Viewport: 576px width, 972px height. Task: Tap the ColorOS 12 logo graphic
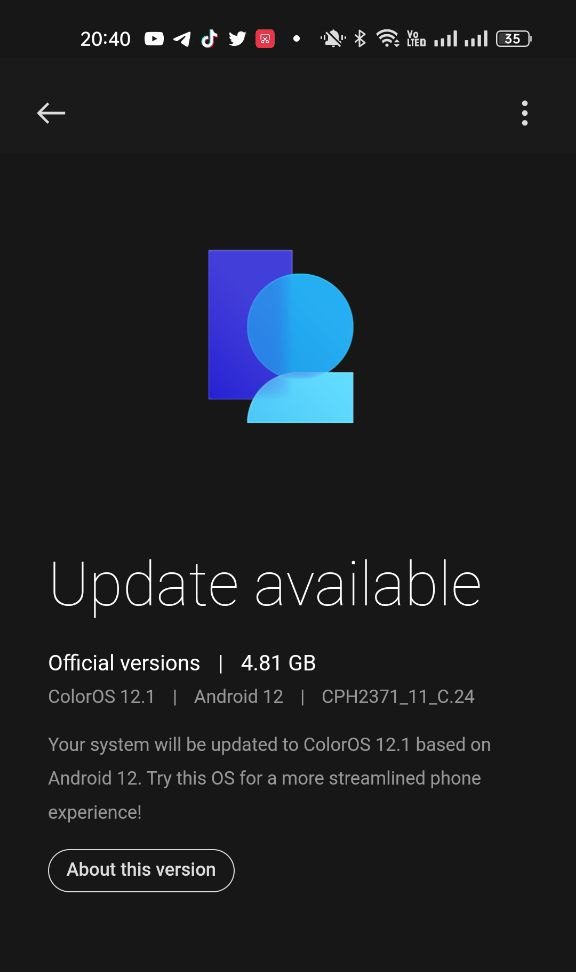(281, 336)
